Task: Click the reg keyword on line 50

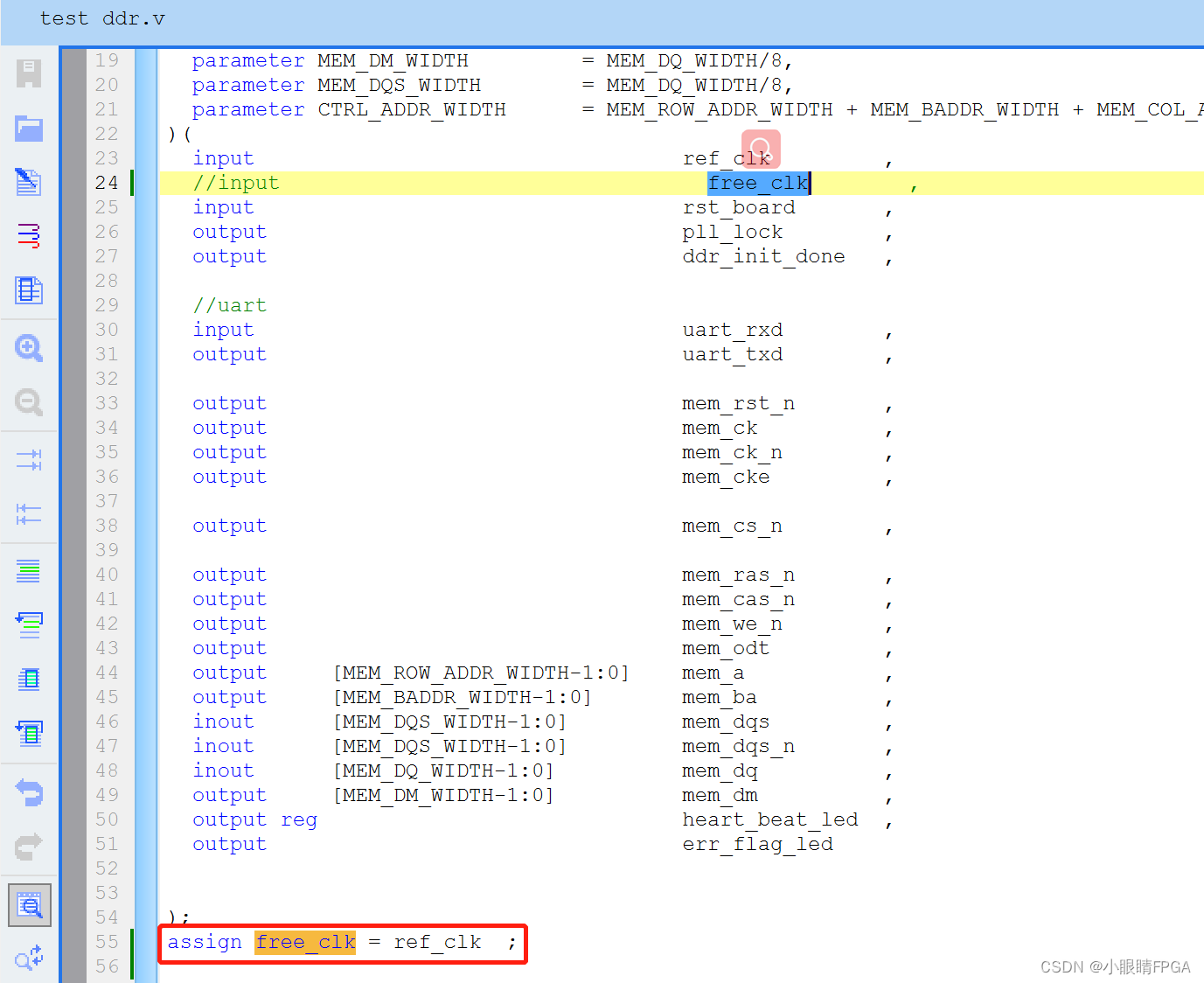Action: pos(299,820)
